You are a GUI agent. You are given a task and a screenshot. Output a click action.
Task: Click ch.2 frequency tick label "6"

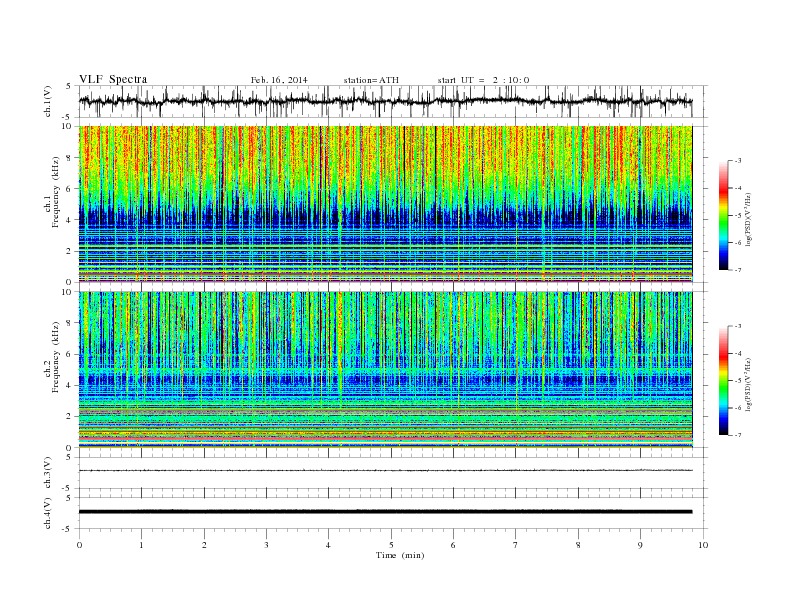(x=69, y=354)
